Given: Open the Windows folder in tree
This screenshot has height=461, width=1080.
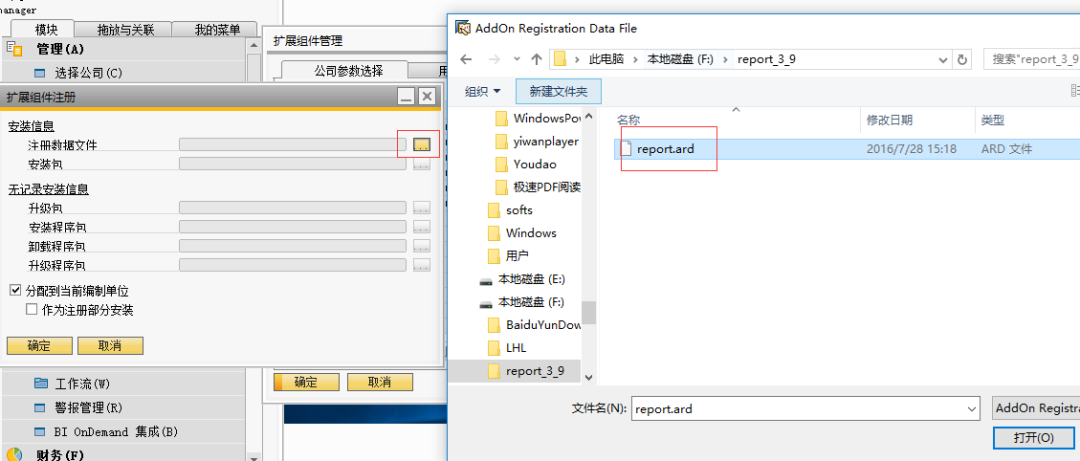Looking at the screenshot, I should coord(521,233).
